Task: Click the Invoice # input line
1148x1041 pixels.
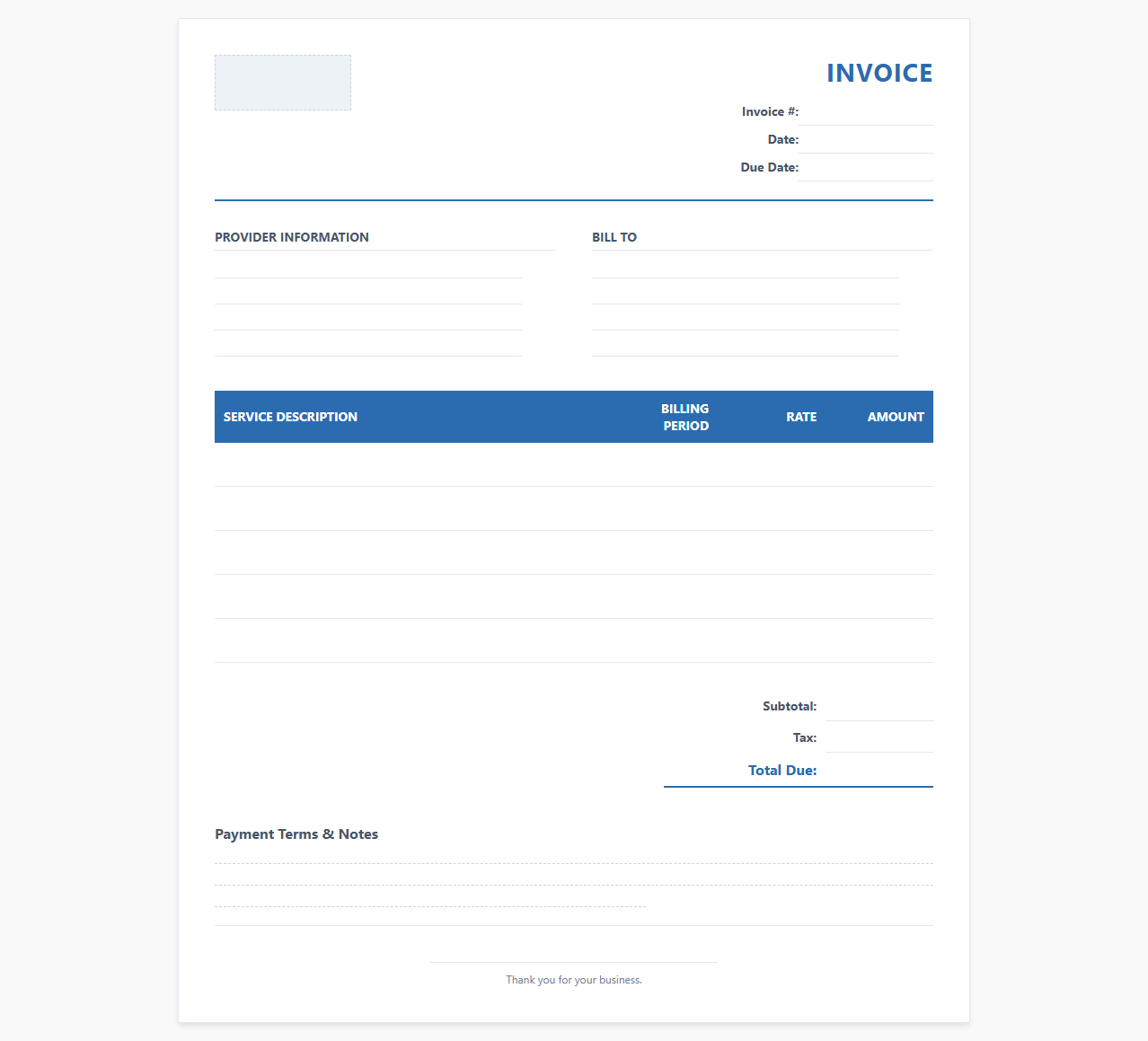Action: 866,112
